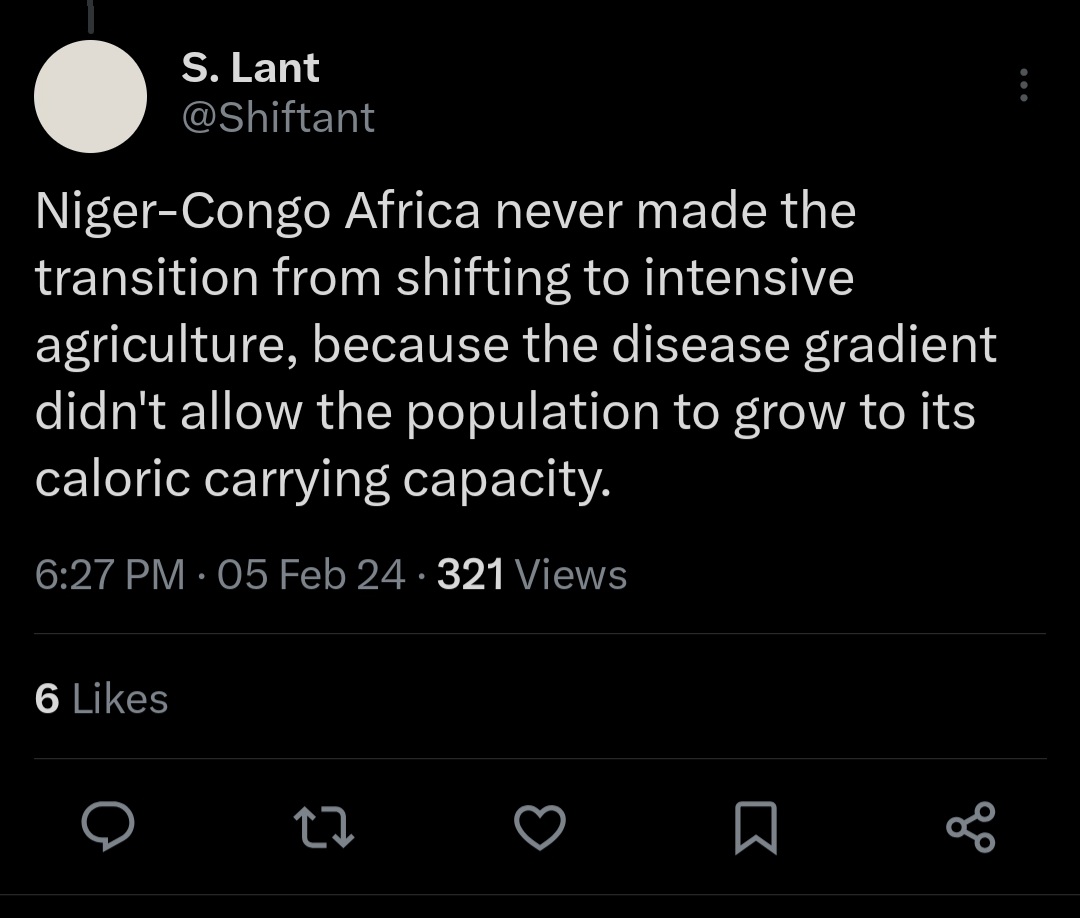This screenshot has height=918, width=1080.
Task: Click the word 'Likes' beside the count
Action: coord(120,698)
